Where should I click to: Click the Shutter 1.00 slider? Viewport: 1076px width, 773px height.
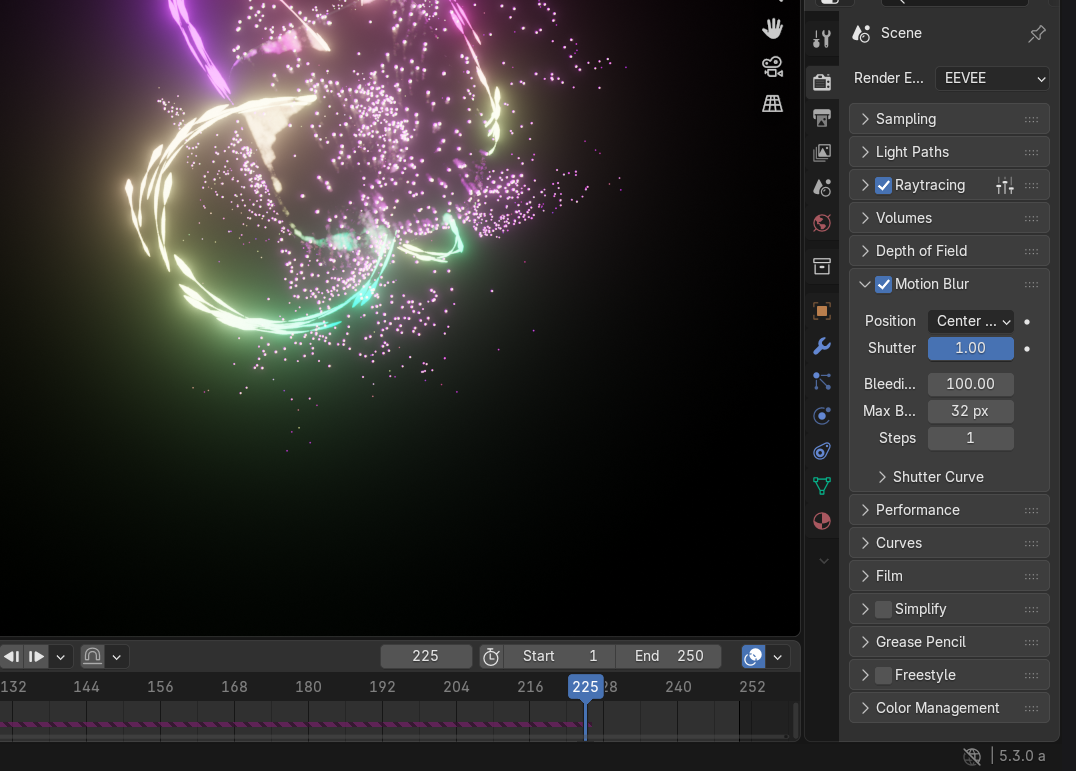[x=970, y=349]
